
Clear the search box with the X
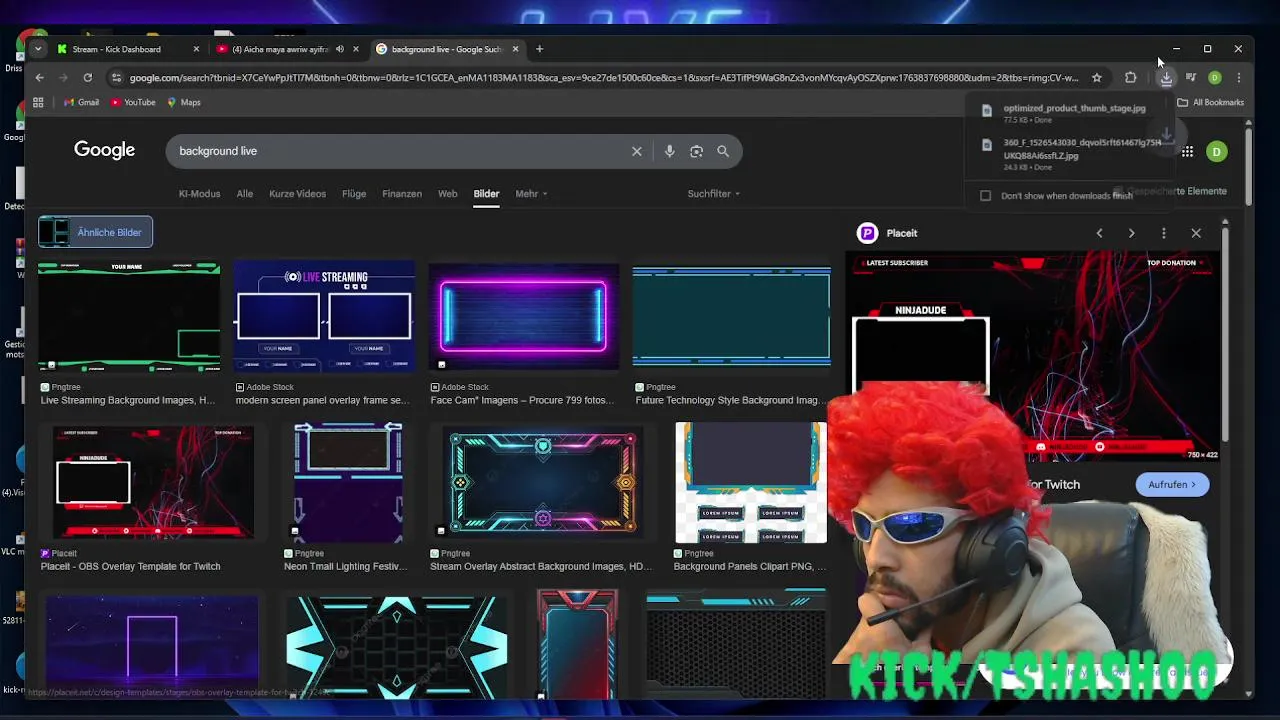(637, 151)
